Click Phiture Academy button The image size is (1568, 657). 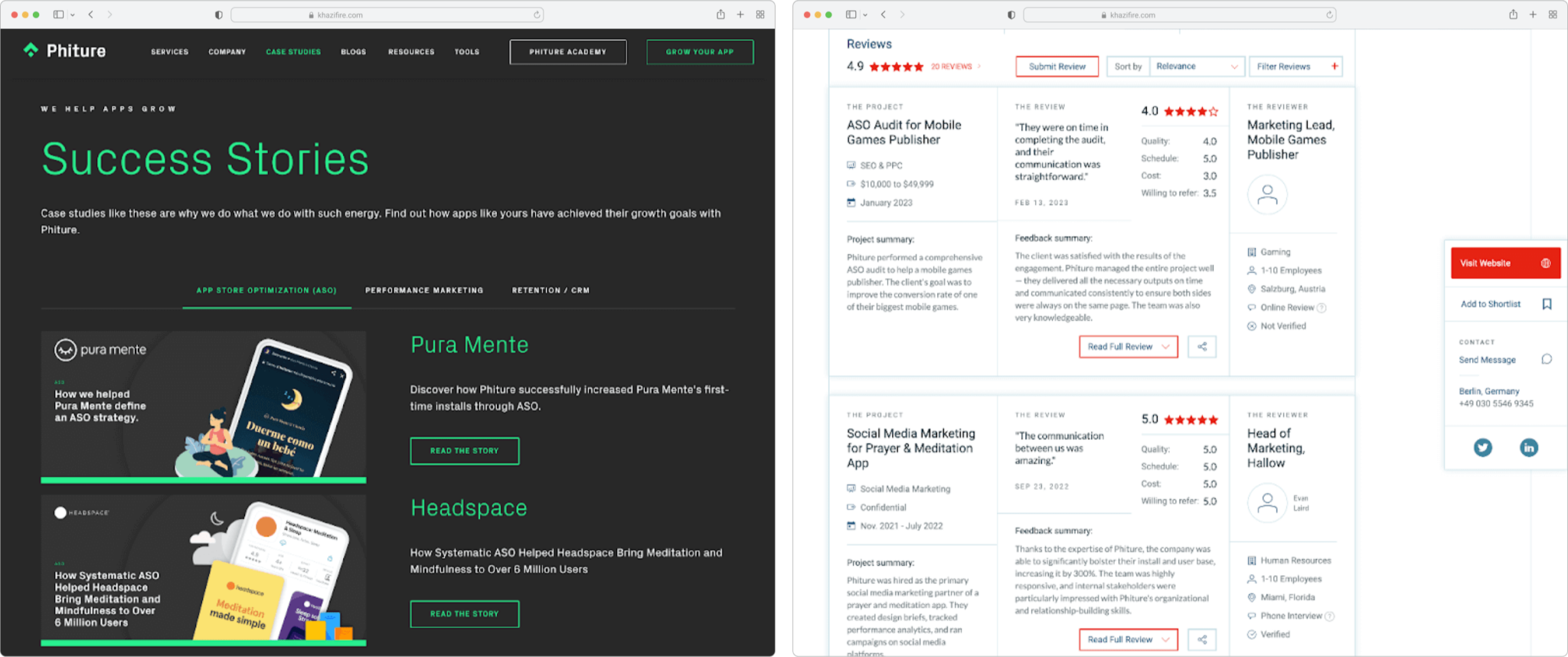click(x=568, y=52)
